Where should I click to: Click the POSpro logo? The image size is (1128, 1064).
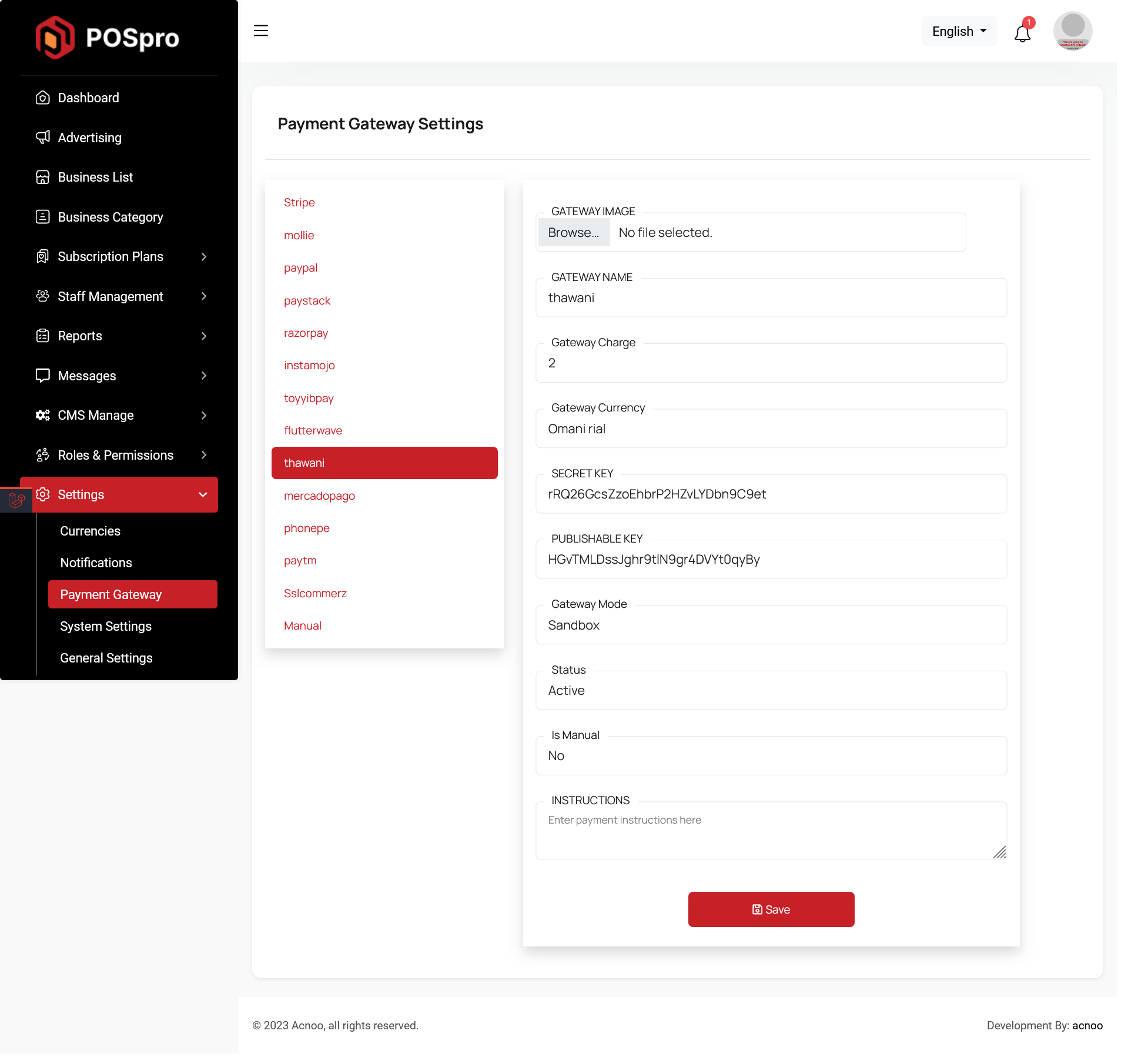click(x=108, y=38)
